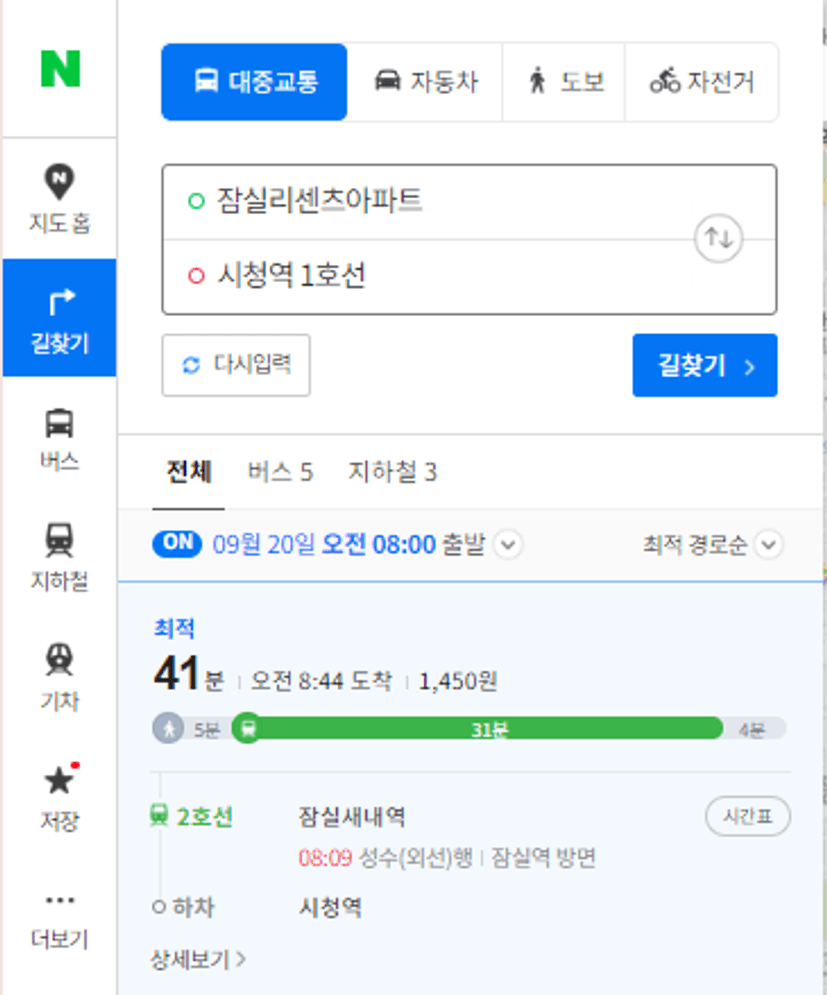Click the 다시입력 reset button
The height and width of the screenshot is (995, 827).
click(236, 366)
